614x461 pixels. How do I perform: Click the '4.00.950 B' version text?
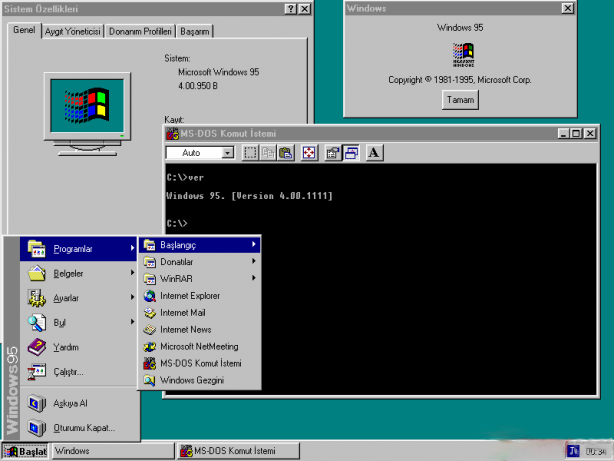click(198, 86)
